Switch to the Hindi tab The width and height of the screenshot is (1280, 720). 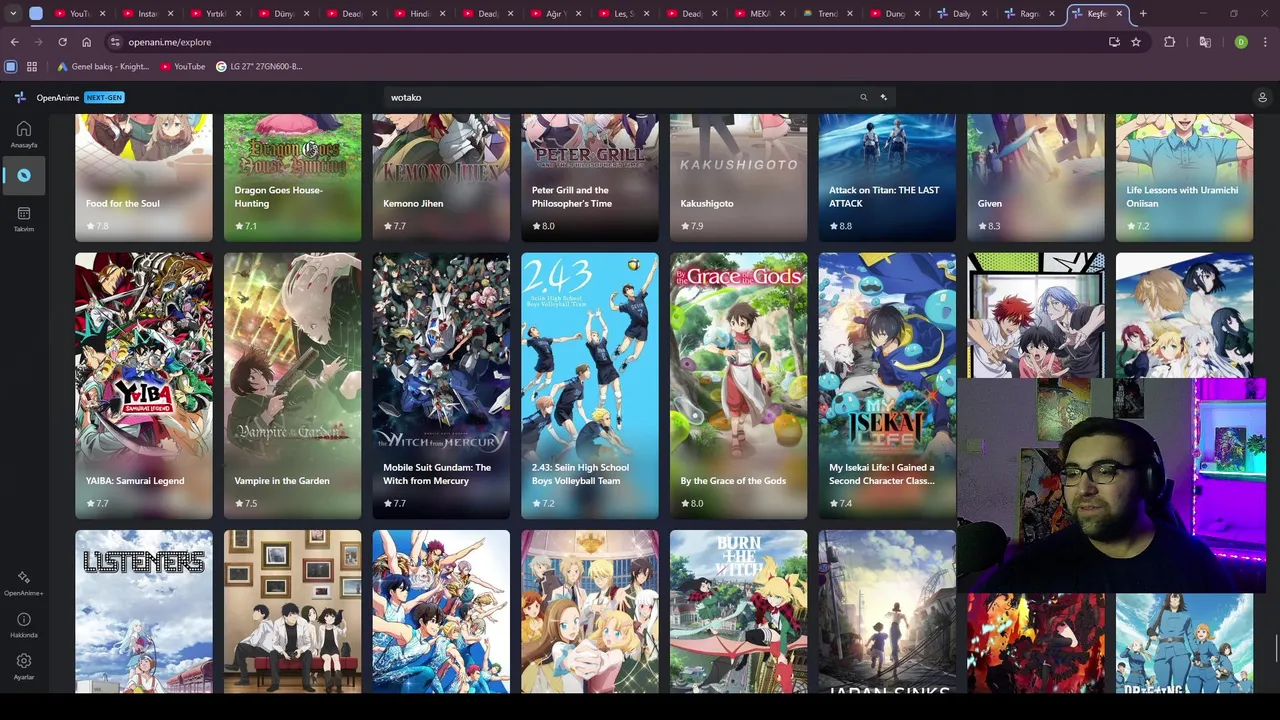[x=418, y=14]
